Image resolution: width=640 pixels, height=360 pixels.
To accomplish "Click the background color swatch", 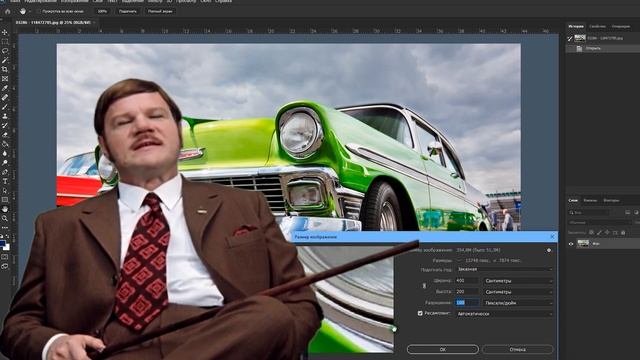I will click(x=6, y=247).
